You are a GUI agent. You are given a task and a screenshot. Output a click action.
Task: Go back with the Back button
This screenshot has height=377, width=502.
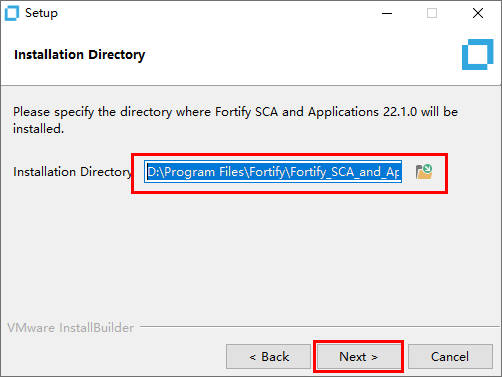pyautogui.click(x=268, y=357)
